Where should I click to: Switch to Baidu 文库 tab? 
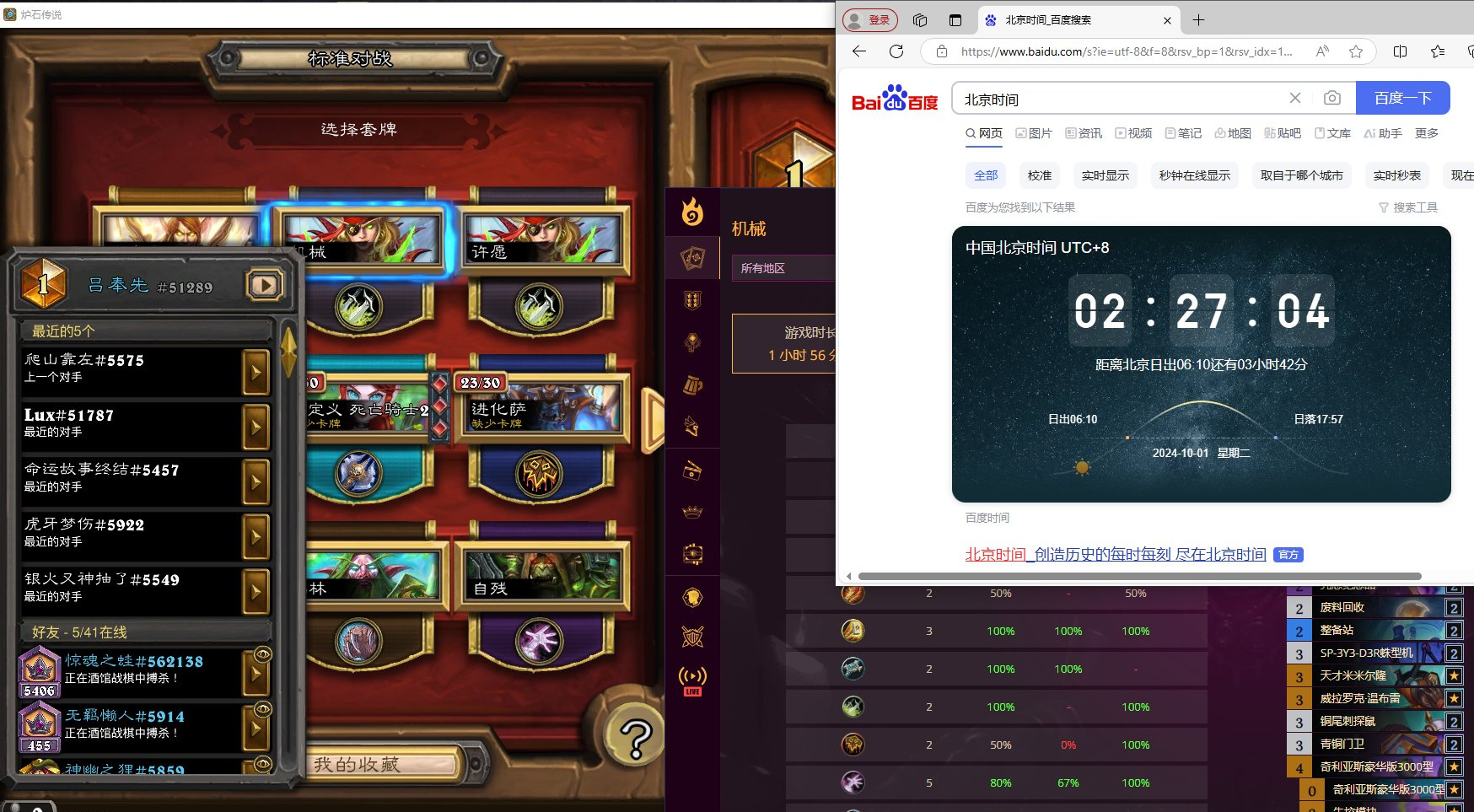point(1332,133)
